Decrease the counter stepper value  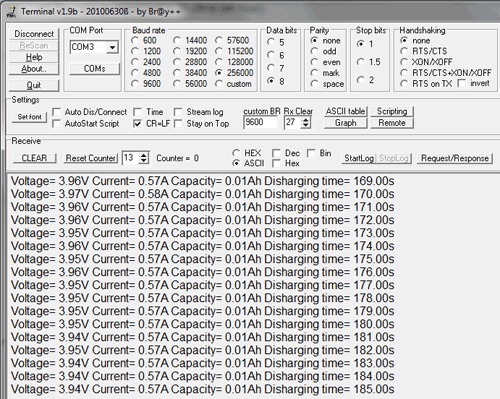point(144,161)
